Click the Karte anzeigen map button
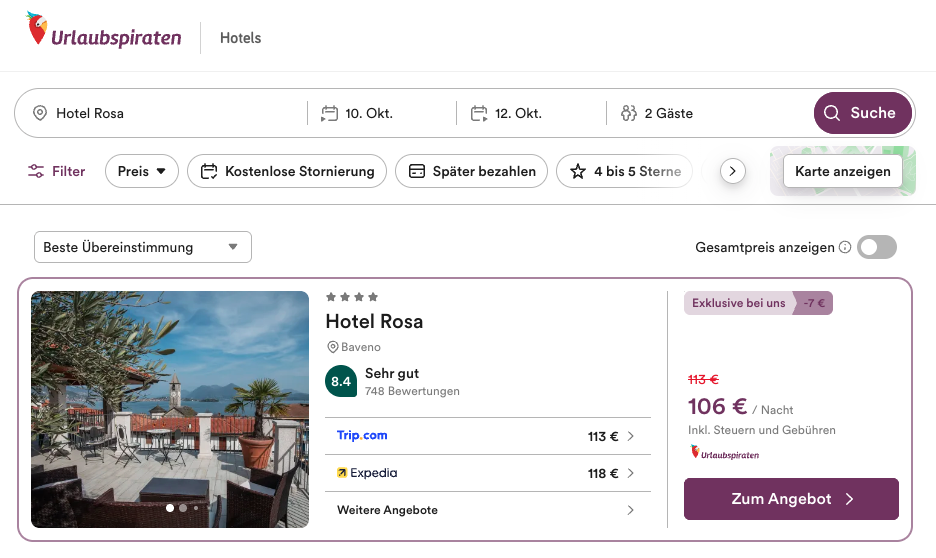Image resolution: width=936 pixels, height=558 pixels. [x=842, y=171]
